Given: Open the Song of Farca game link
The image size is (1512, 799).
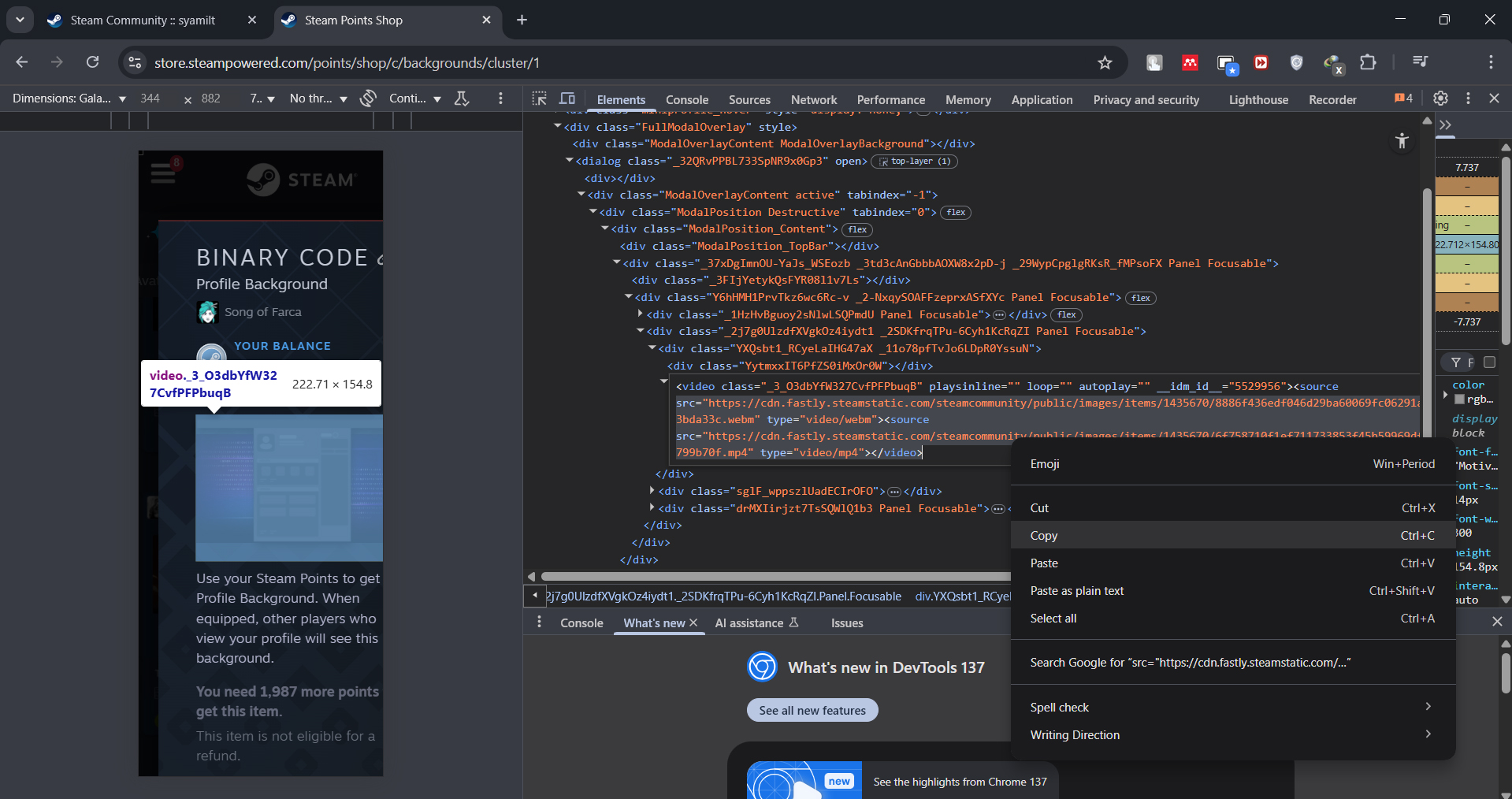Looking at the screenshot, I should [x=263, y=312].
